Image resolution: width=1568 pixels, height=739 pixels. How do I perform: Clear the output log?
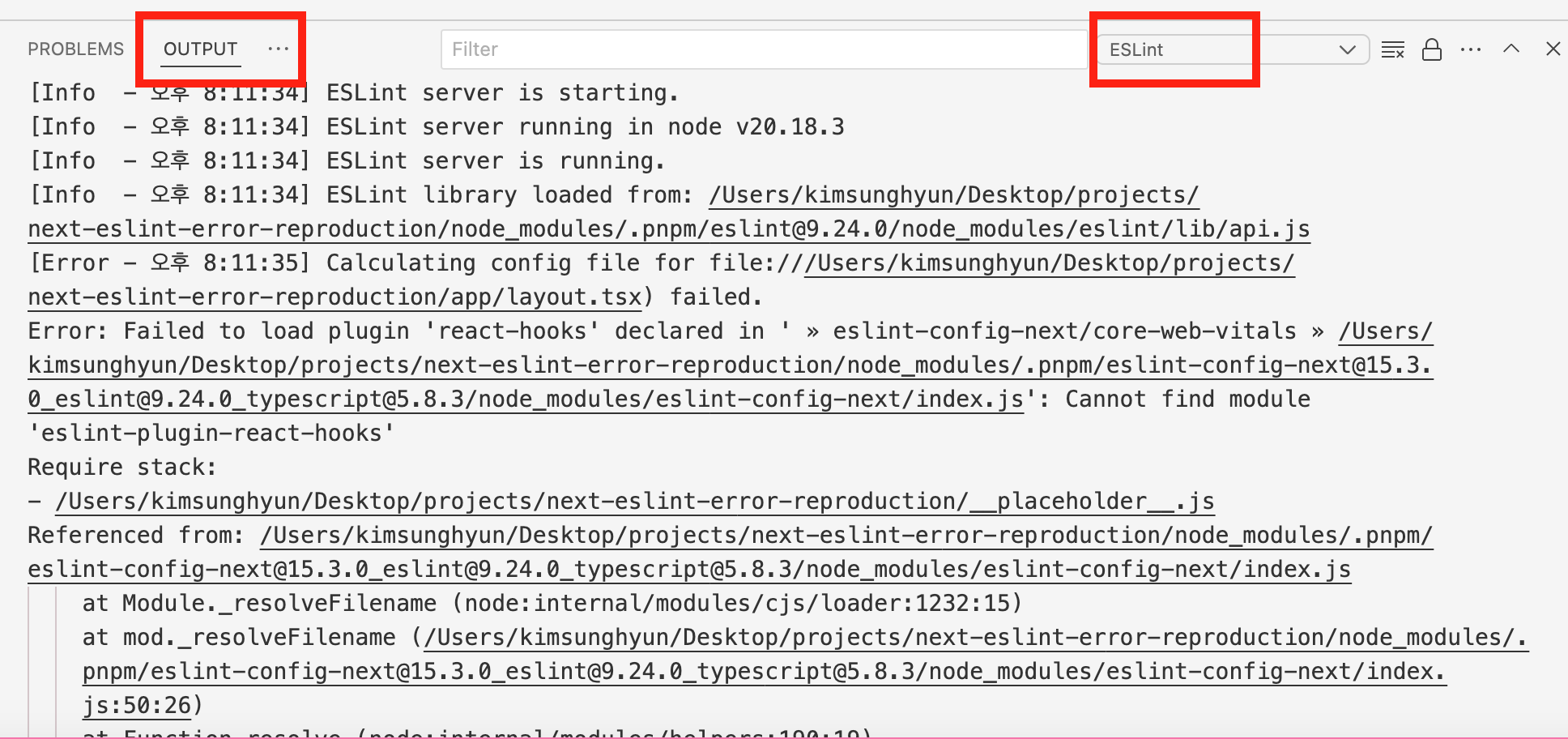click(x=1392, y=49)
